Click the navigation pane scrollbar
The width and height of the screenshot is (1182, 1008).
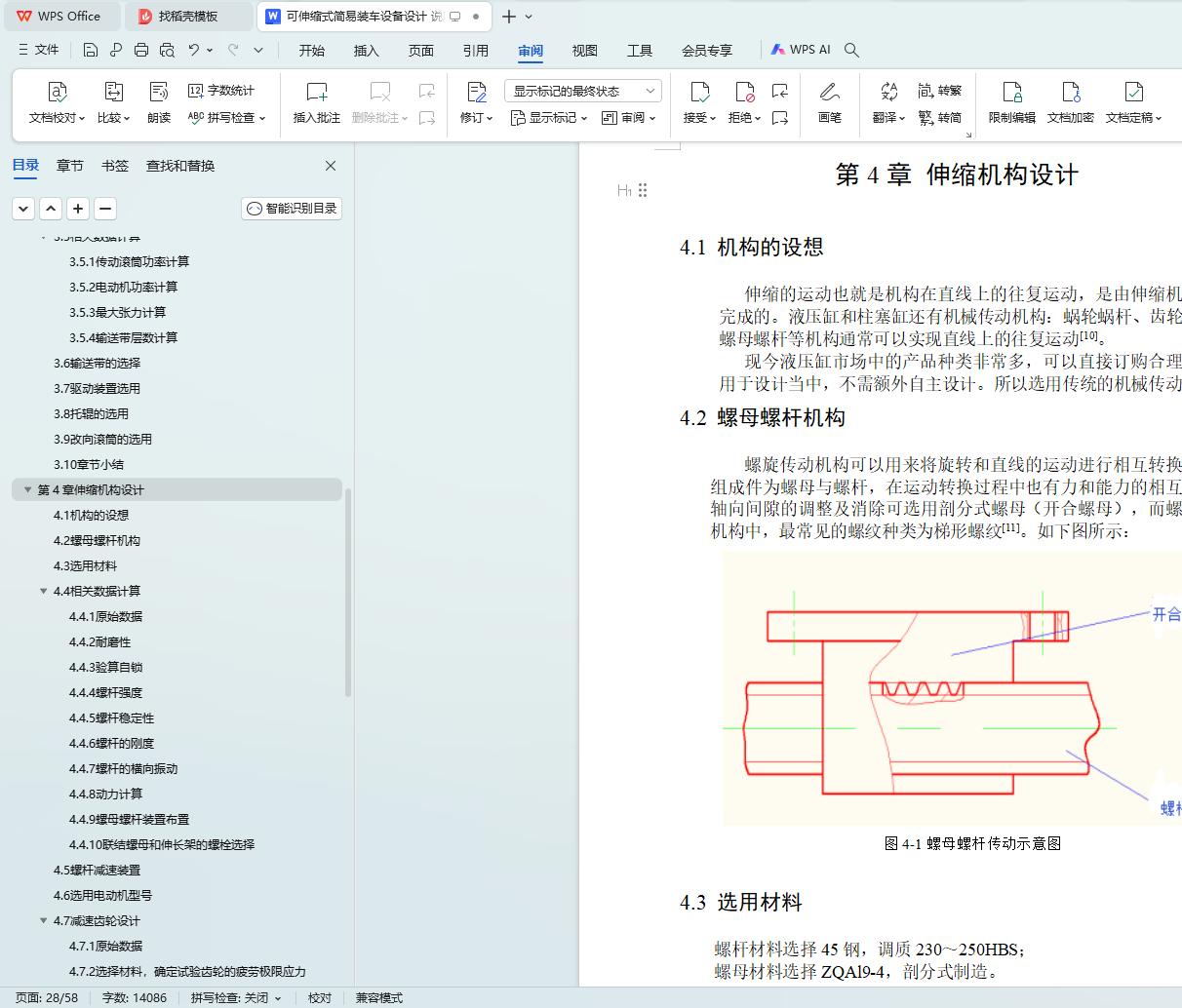coord(348,591)
